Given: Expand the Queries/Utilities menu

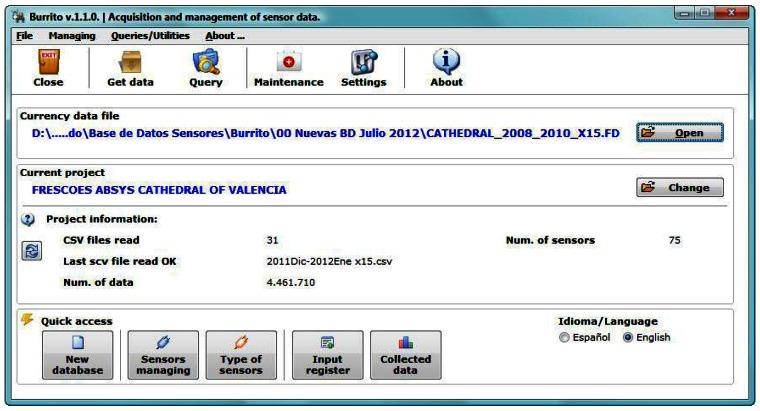Looking at the screenshot, I should tap(150, 36).
